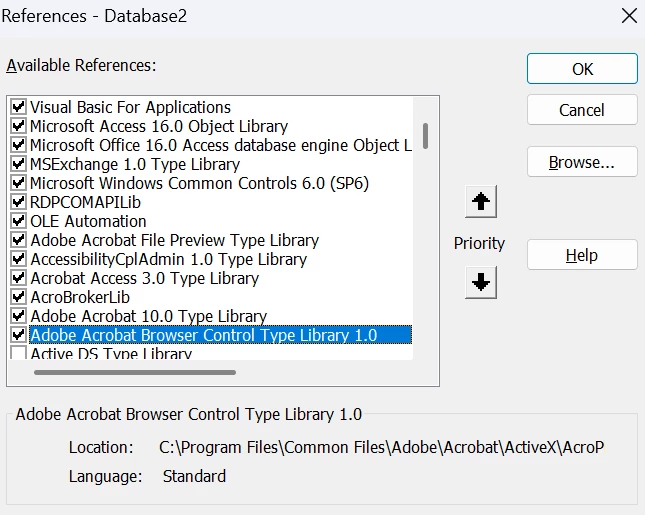The height and width of the screenshot is (515, 645).
Task: Uncheck the Microsoft Windows Common Controls 6.0 checkbox
Action: click(x=19, y=183)
